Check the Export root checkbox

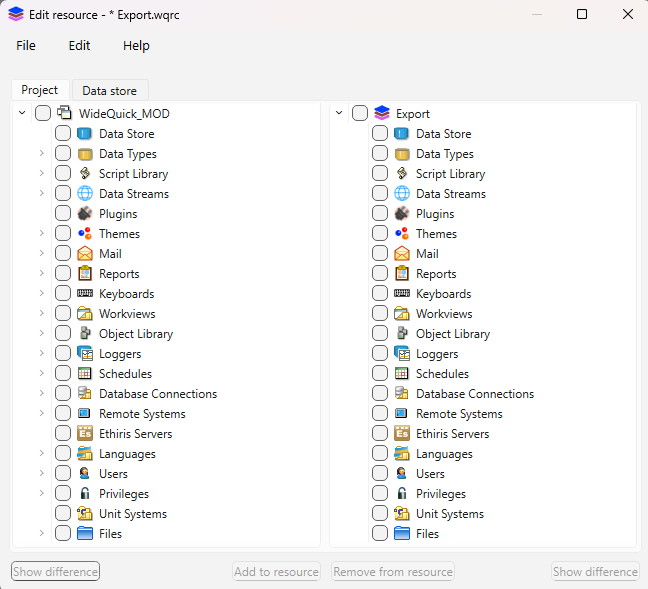pyautogui.click(x=360, y=113)
